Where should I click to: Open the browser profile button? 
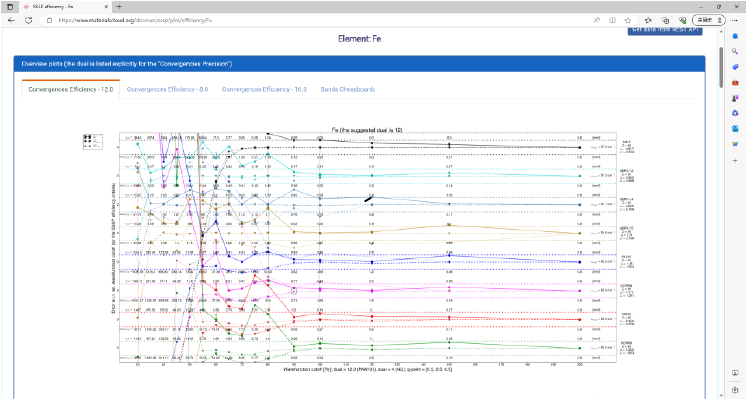[x=709, y=20]
